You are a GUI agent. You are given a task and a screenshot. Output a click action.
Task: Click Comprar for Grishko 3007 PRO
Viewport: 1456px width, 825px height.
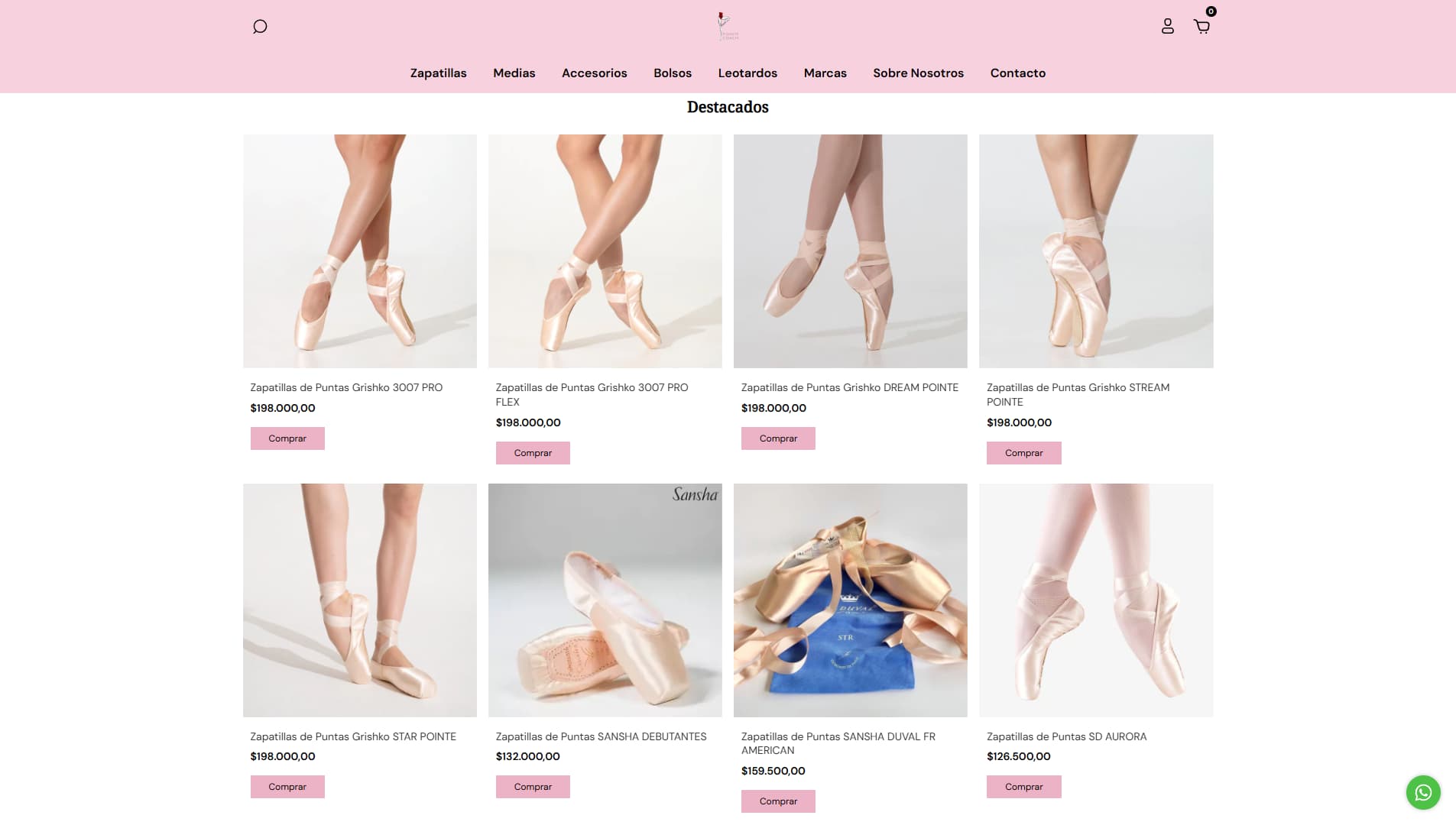pos(287,438)
